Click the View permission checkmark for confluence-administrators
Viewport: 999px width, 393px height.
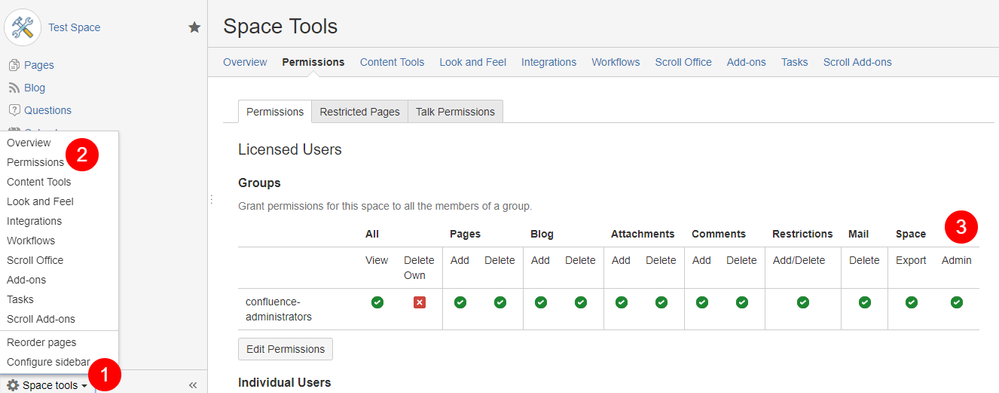377,303
